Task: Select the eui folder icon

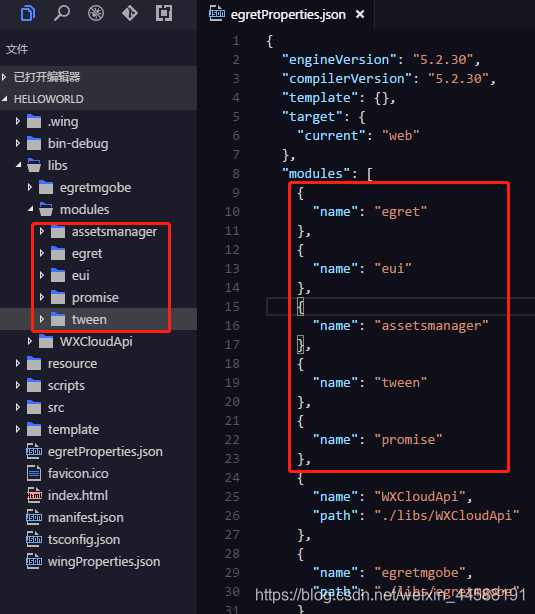Action: click(58, 275)
